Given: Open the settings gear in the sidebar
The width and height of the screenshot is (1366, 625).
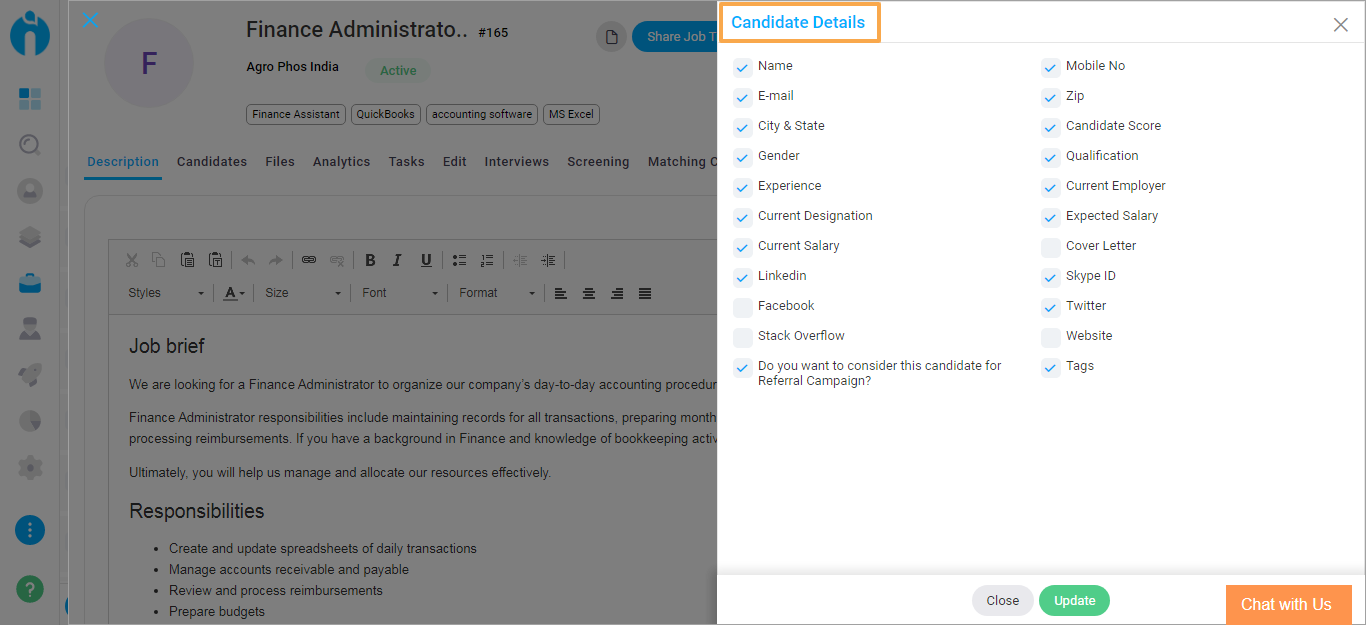Looking at the screenshot, I should (x=30, y=467).
